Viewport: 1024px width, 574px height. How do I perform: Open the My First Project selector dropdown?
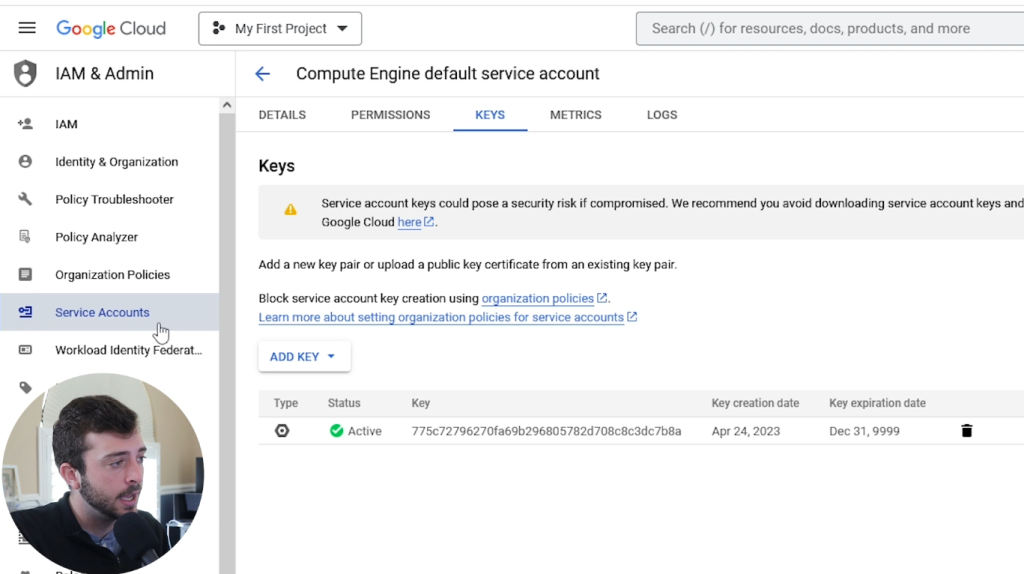pyautogui.click(x=280, y=29)
